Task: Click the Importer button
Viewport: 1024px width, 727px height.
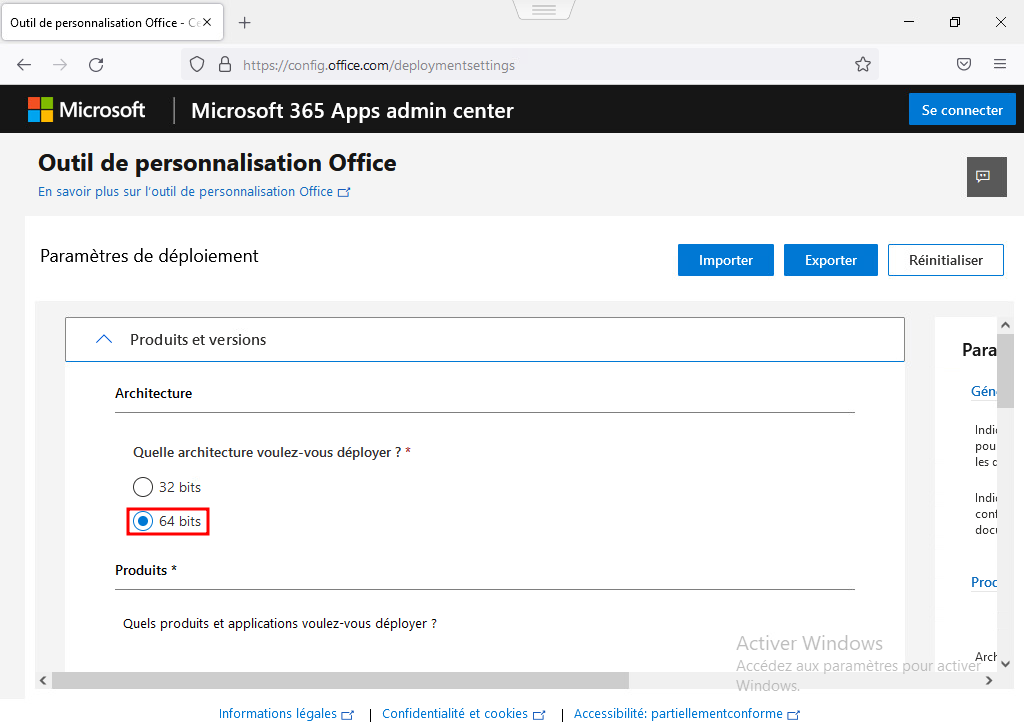Action: (726, 260)
